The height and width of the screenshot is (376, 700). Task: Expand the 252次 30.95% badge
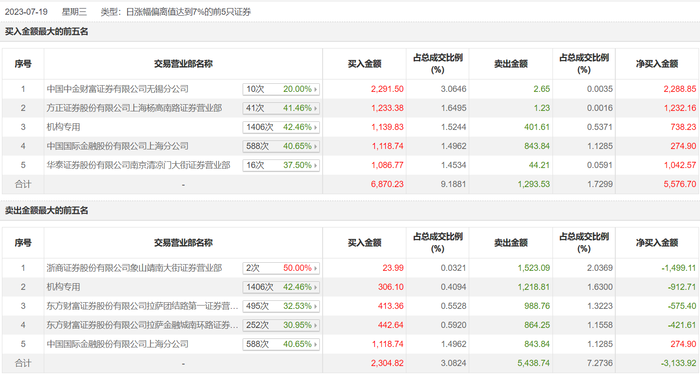pos(281,325)
